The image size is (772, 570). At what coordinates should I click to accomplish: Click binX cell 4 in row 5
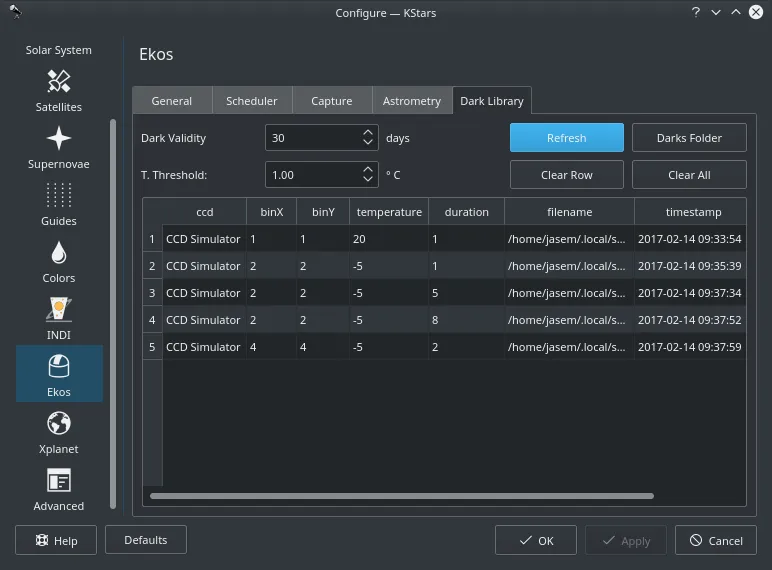click(271, 348)
